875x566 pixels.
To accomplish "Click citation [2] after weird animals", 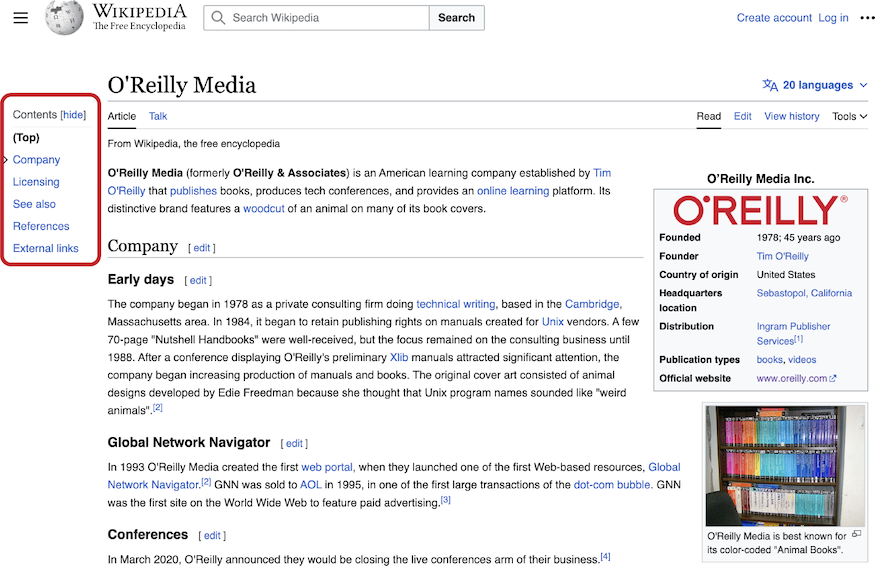I will [158, 407].
